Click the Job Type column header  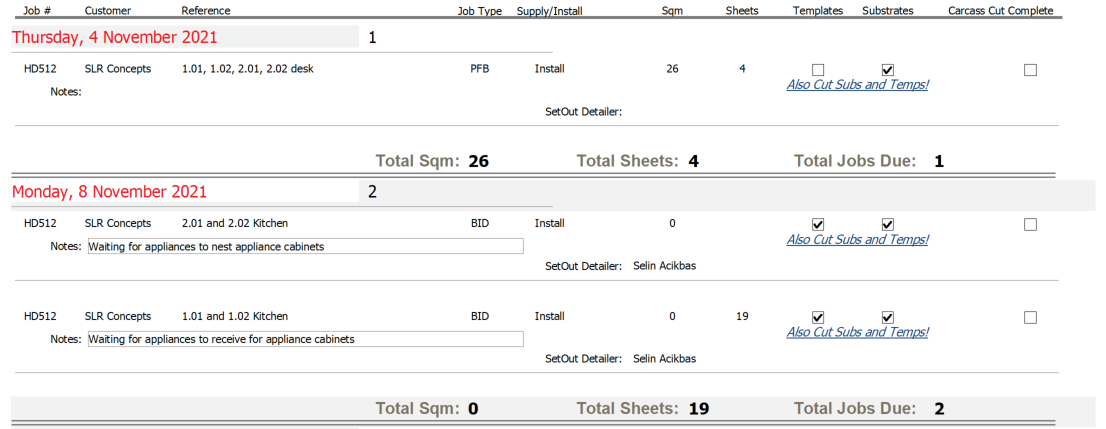point(479,11)
